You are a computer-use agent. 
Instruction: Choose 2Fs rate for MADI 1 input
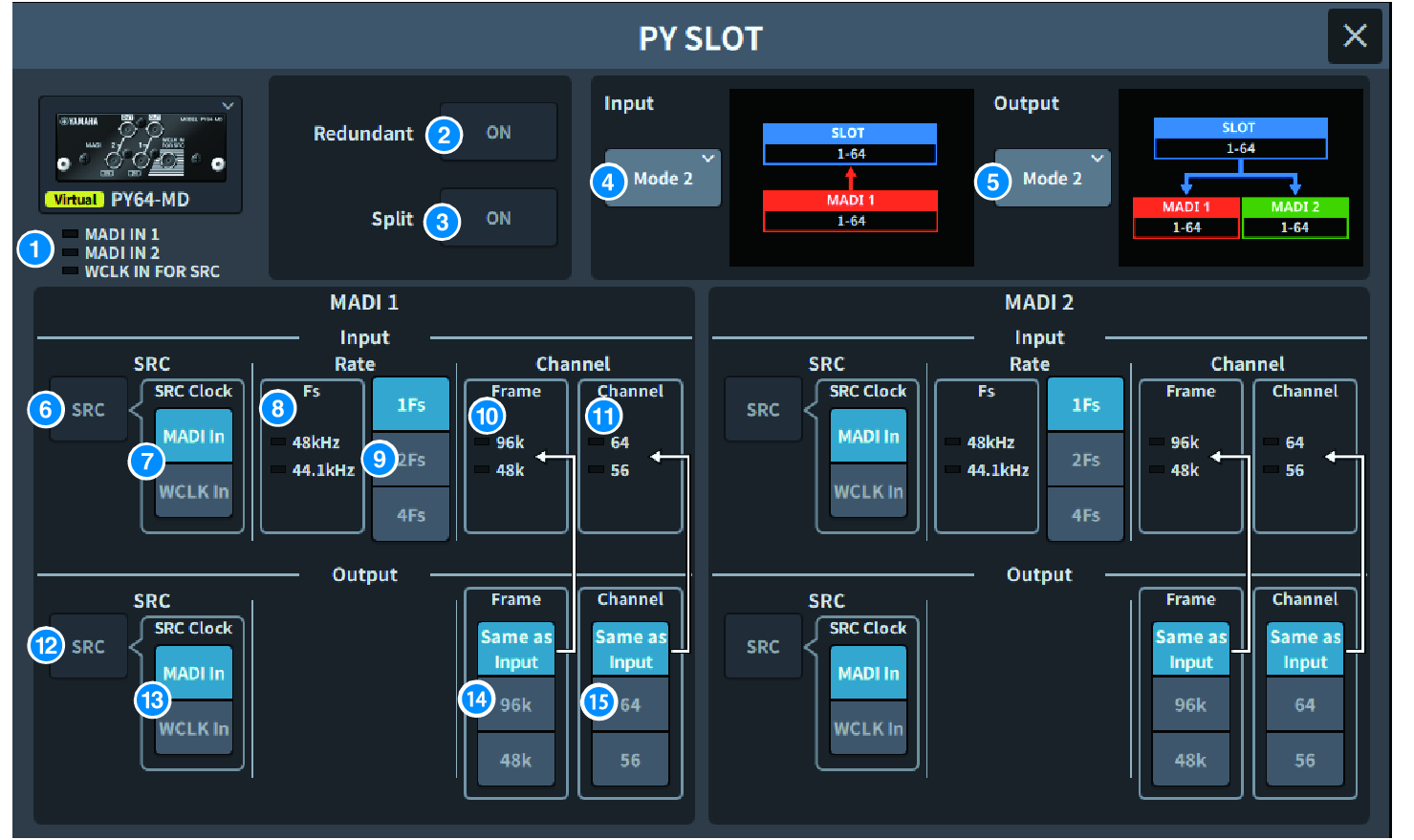[x=411, y=460]
